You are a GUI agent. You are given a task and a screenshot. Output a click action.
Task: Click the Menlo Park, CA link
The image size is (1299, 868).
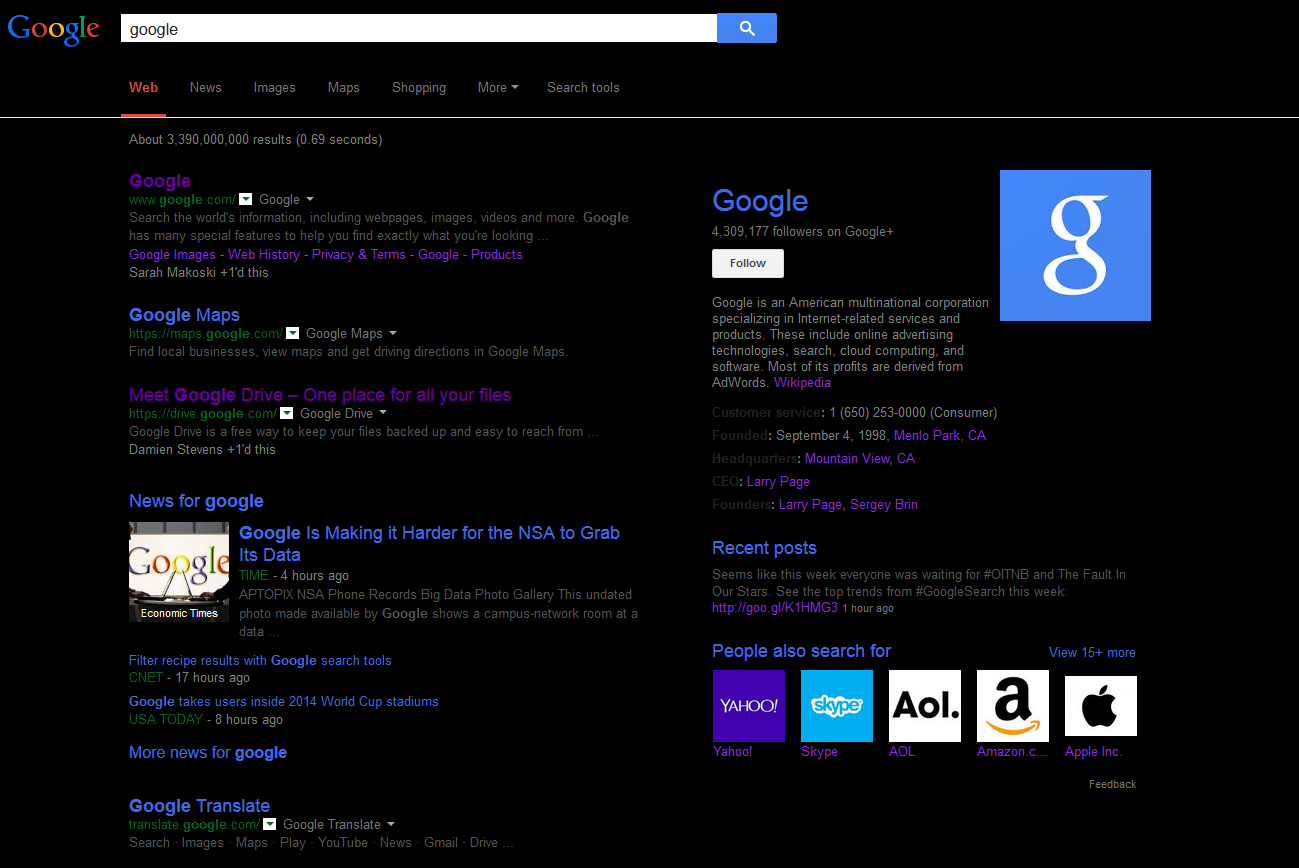coord(940,435)
